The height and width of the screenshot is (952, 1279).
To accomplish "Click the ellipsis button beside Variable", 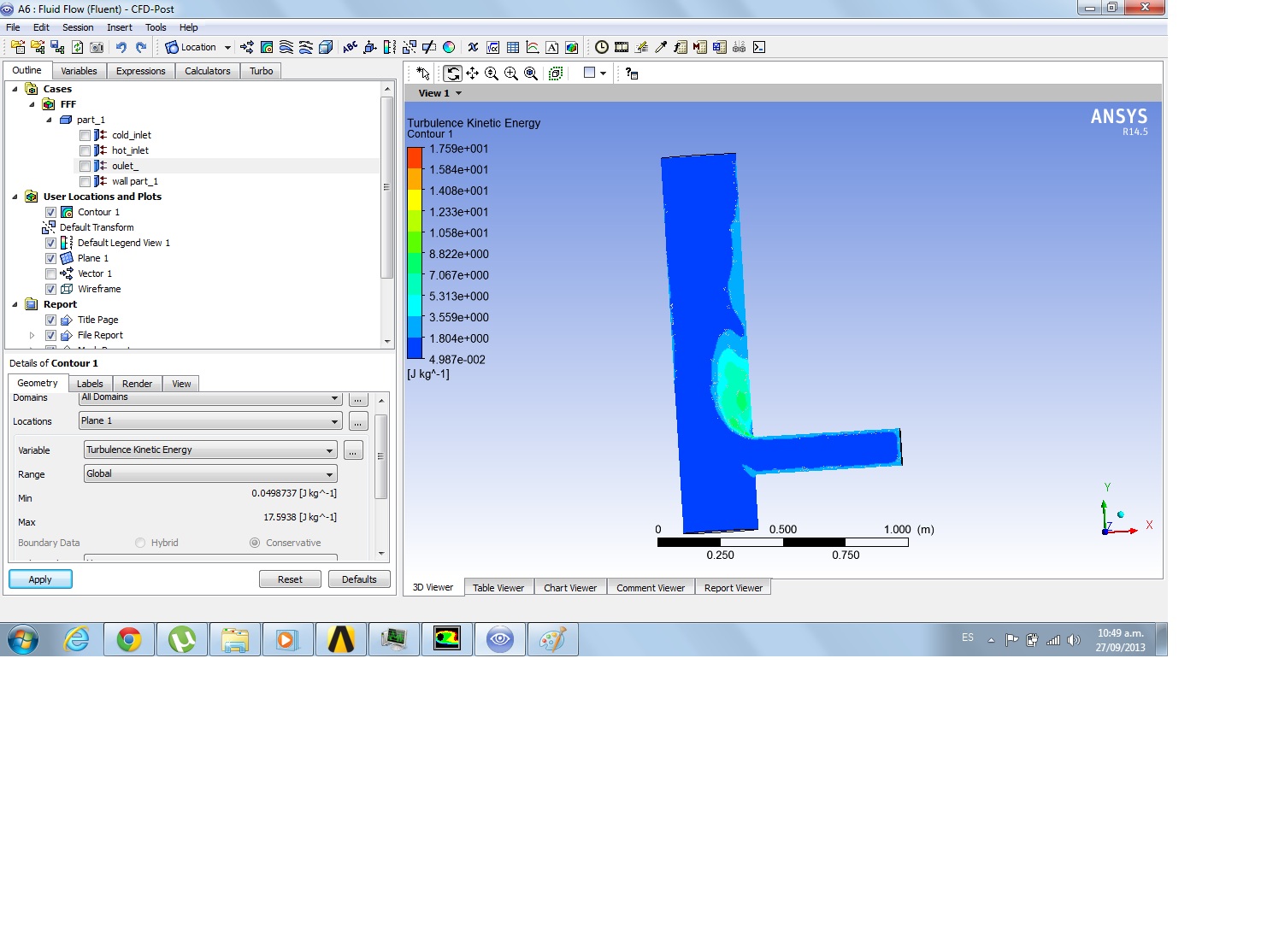I will 352,450.
